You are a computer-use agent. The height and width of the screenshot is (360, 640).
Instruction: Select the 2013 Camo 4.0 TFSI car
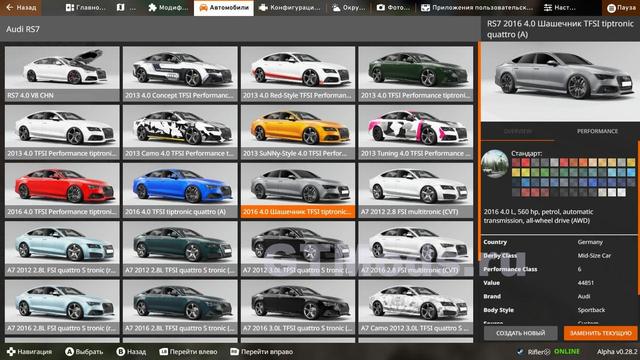tap(180, 132)
